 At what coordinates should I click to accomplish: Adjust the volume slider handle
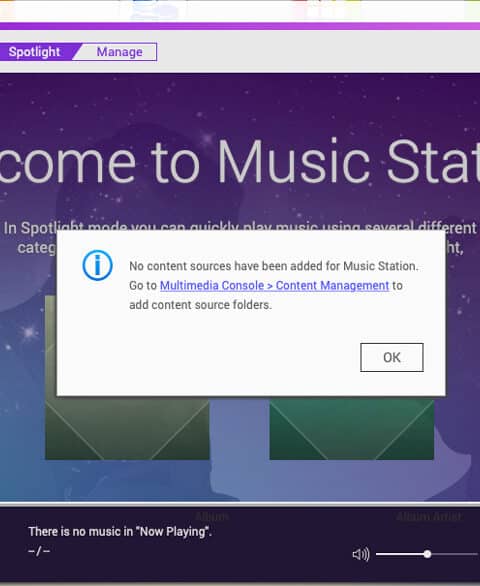click(x=427, y=554)
